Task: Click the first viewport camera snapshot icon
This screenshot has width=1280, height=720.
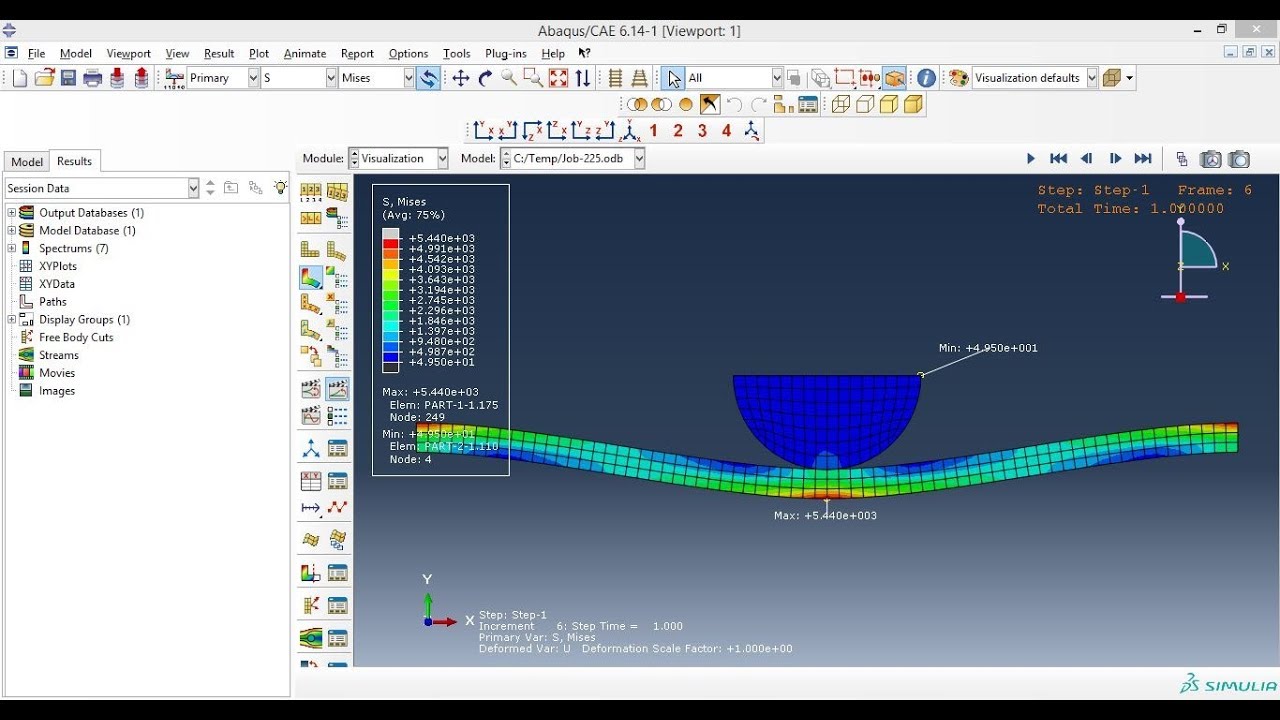Action: (1210, 159)
